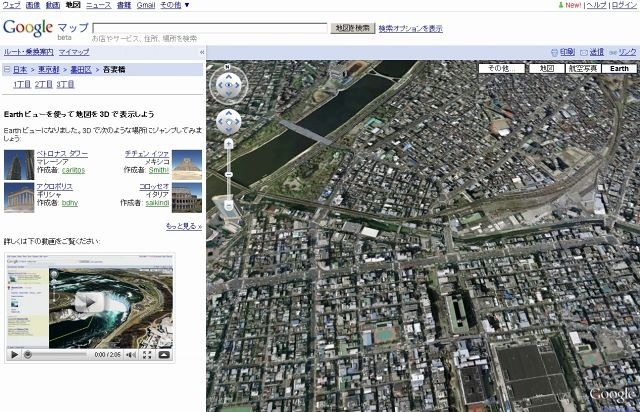Screen dimensions: 640x412
Task: Click the look-left arrow on the eye joystick
Action: (219, 85)
